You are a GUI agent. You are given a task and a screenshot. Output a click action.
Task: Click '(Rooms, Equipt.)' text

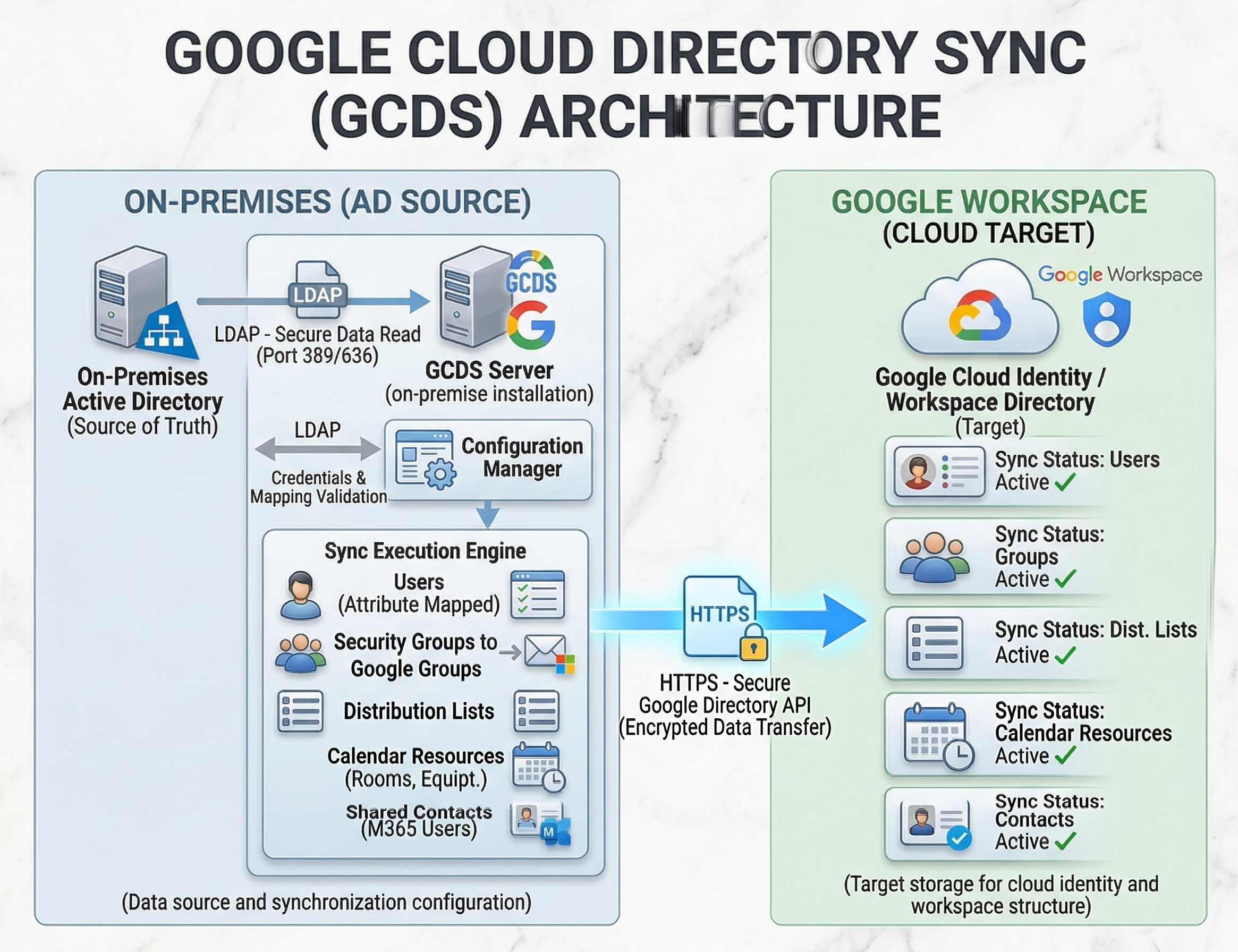coord(416,780)
